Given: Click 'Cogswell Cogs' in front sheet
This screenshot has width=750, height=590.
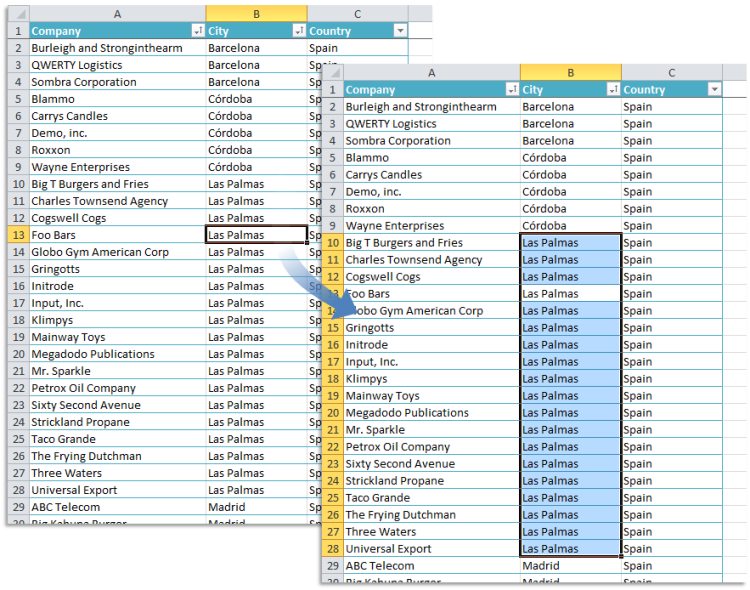Looking at the screenshot, I should point(431,277).
